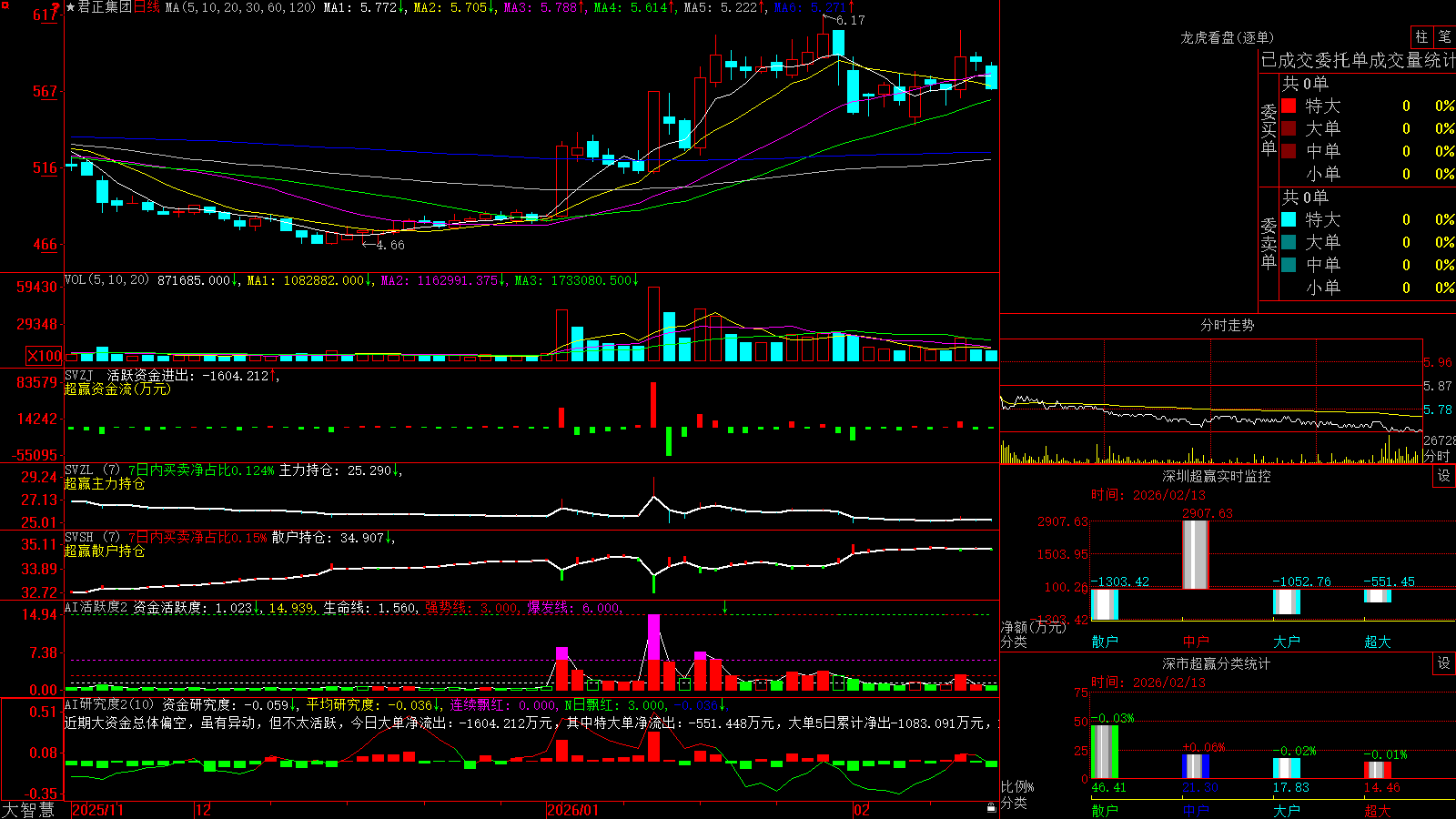This screenshot has height=819, width=1456.
Task: Open 设 settings for 深市超赢分类统计
Action: point(1444,663)
